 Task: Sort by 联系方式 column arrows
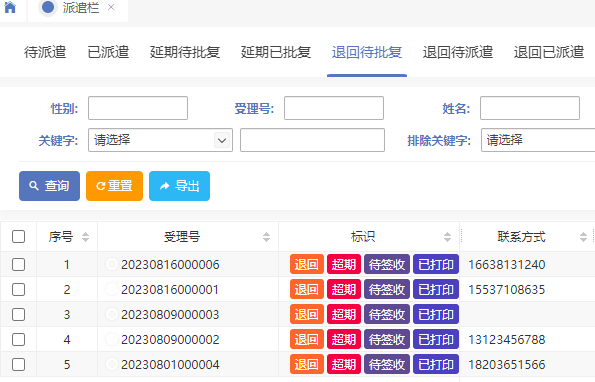(583, 237)
